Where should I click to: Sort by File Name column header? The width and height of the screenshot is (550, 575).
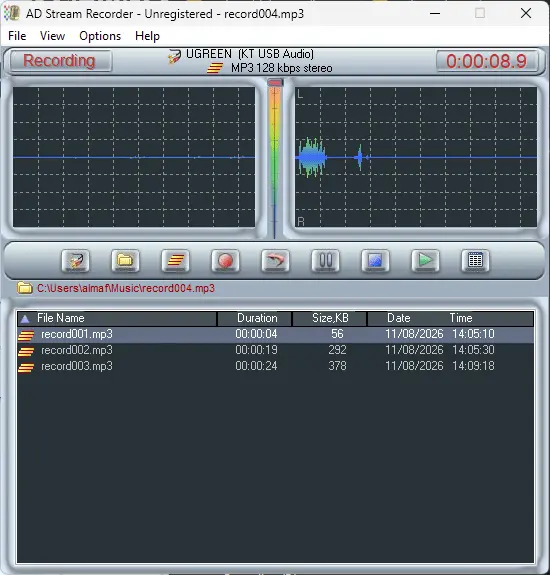click(x=117, y=318)
